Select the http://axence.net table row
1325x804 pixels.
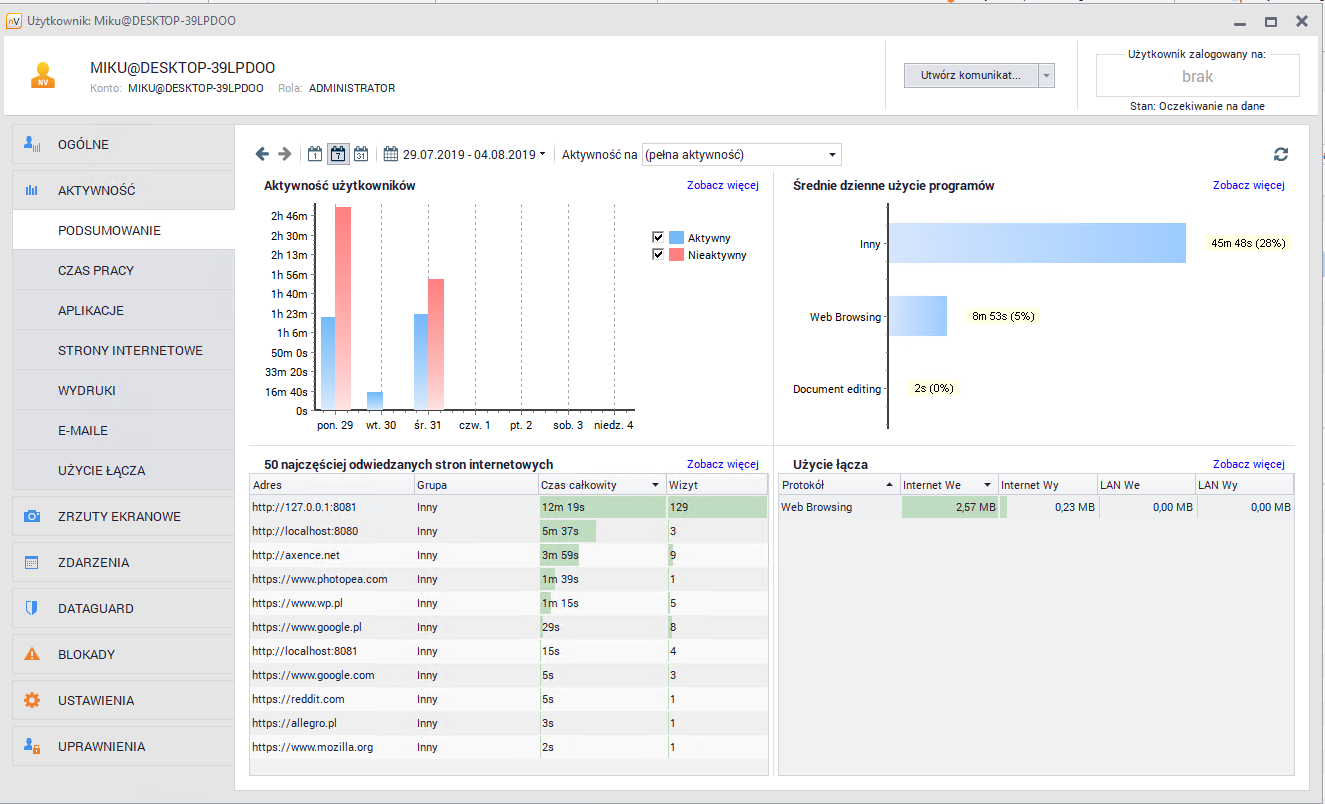pyautogui.click(x=450, y=555)
